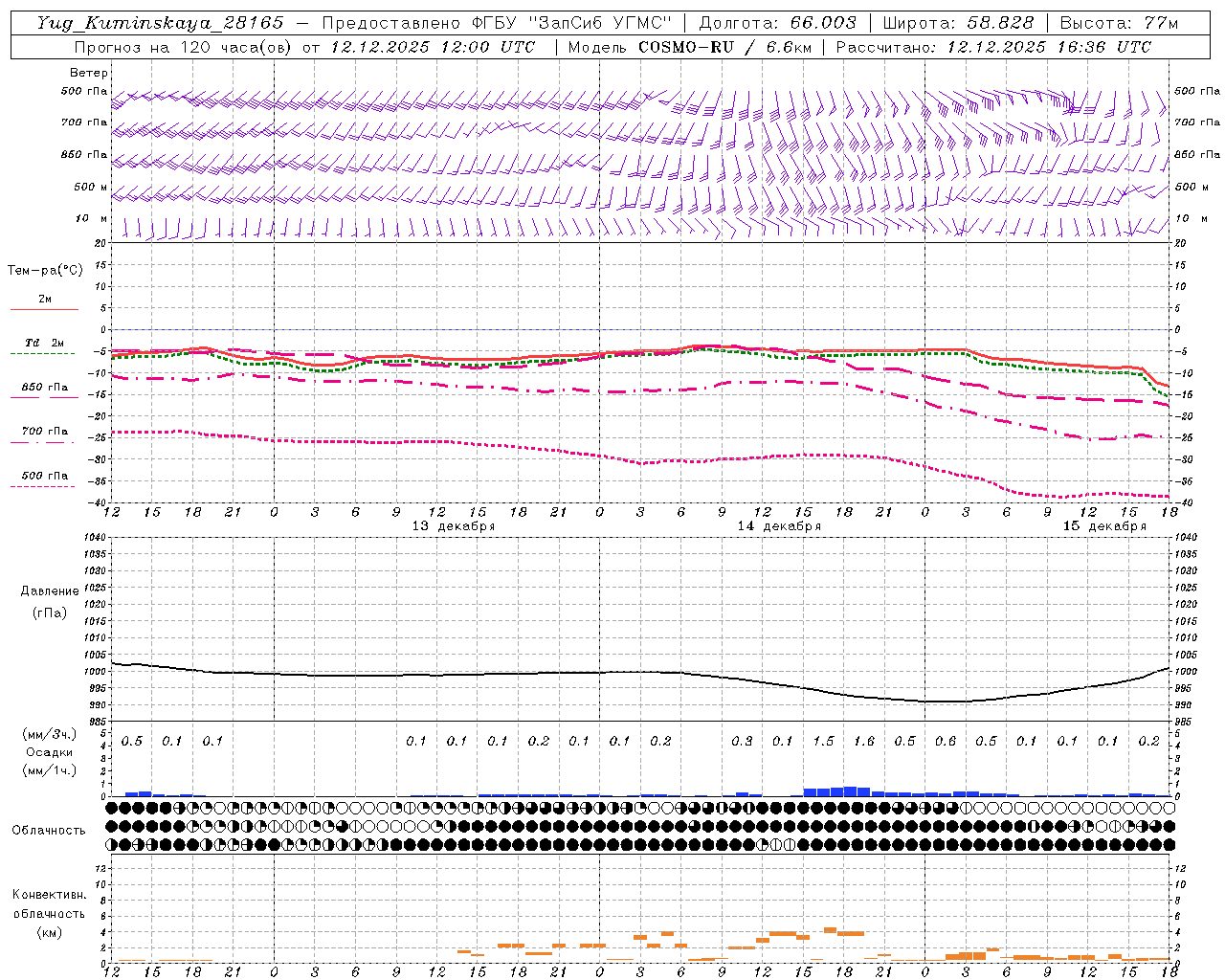
Task: Click the Тем-ра(°C) panel label
Action: [x=45, y=270]
